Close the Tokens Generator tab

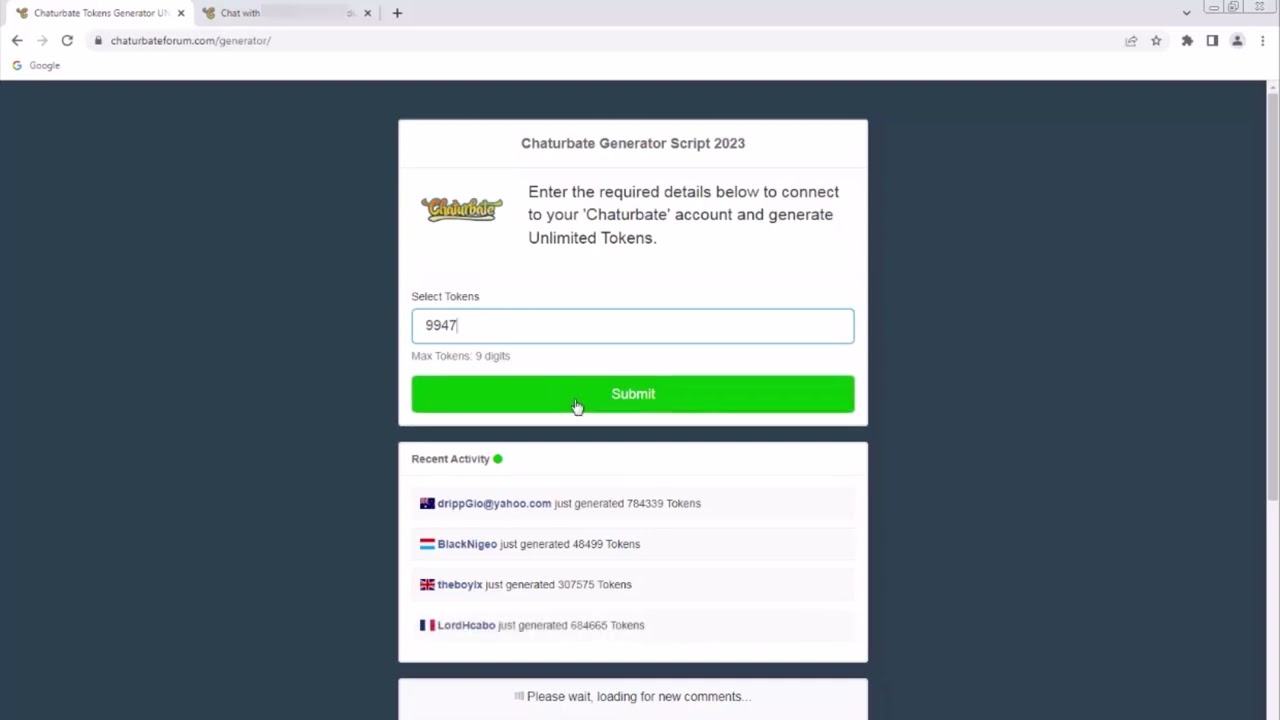point(181,13)
